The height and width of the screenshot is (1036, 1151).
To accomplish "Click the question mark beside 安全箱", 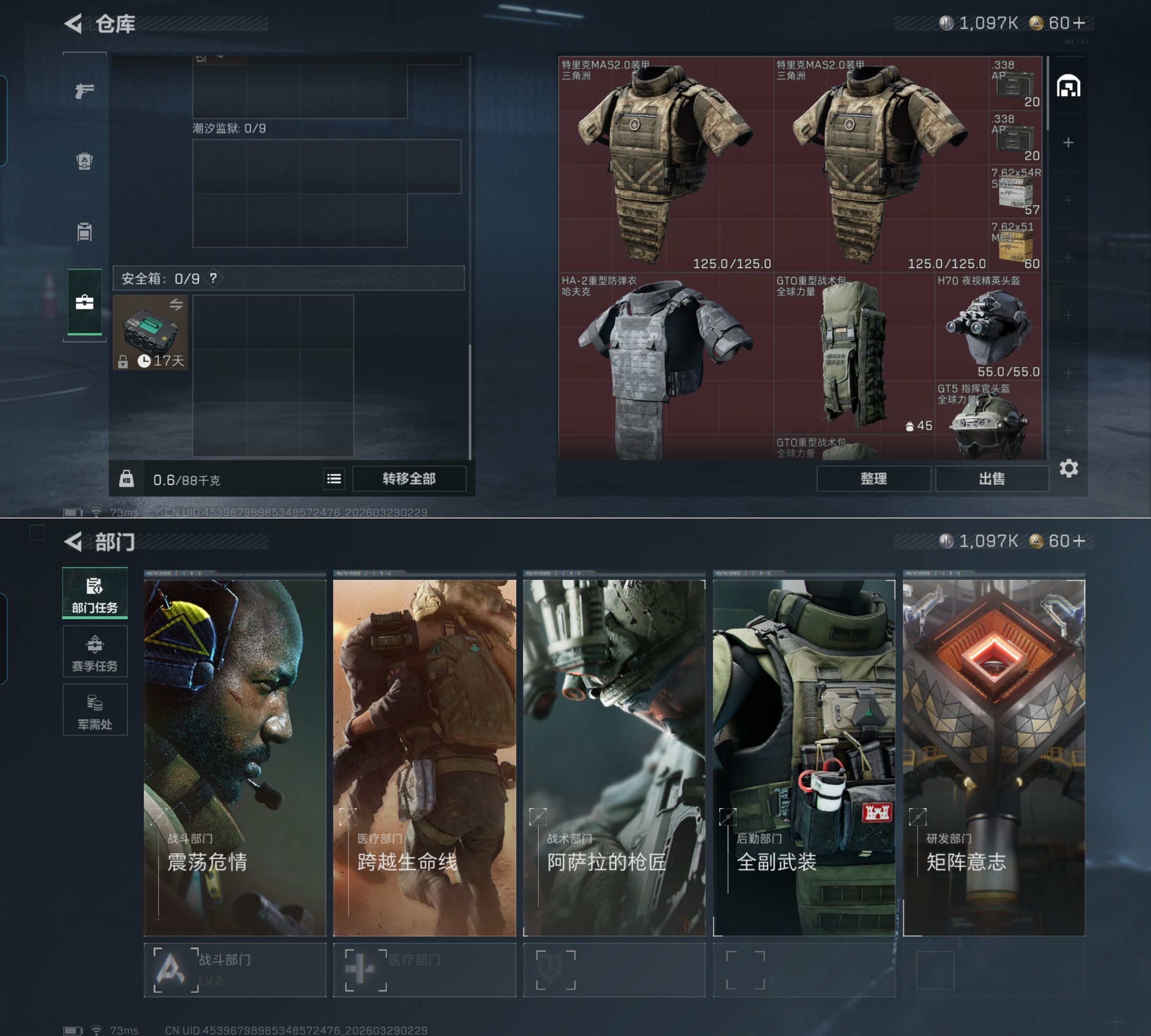I will point(213,278).
